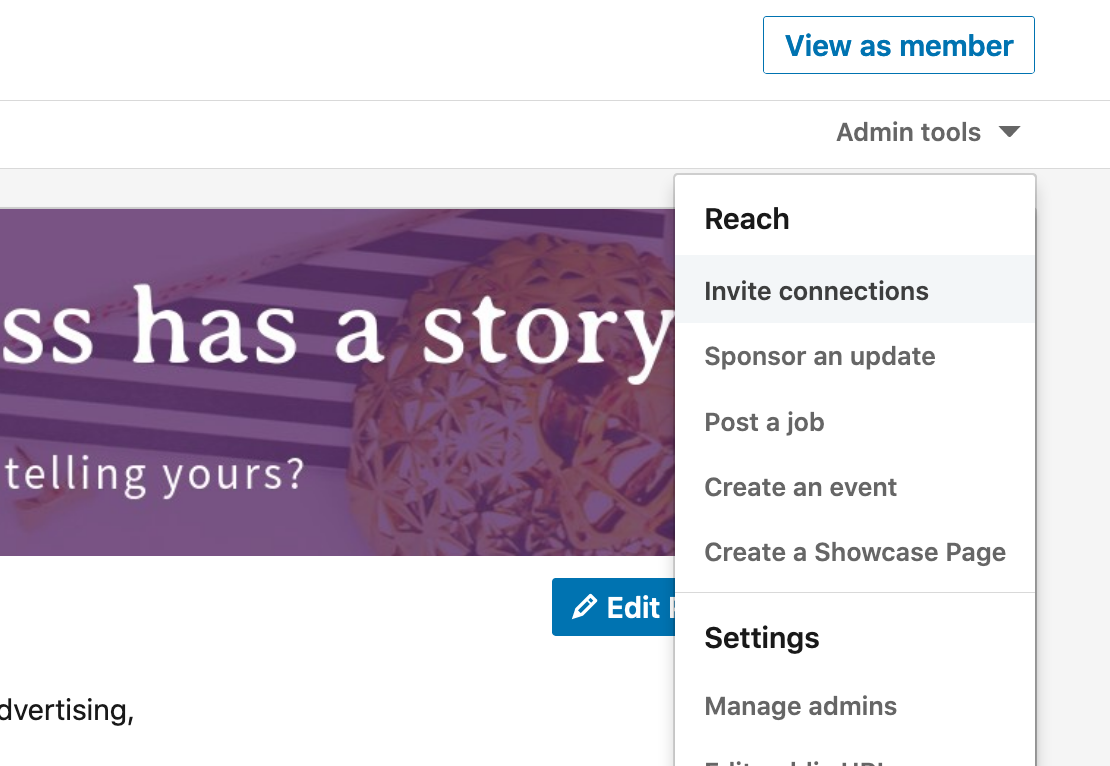Select Post a job menu item

click(764, 422)
